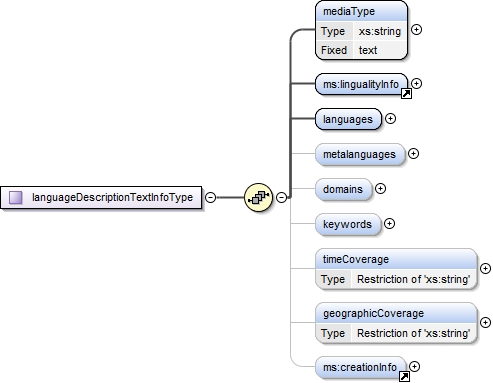This screenshot has width=493, height=383.
Task: Click the sequence compositor icon
Action: coord(258,197)
